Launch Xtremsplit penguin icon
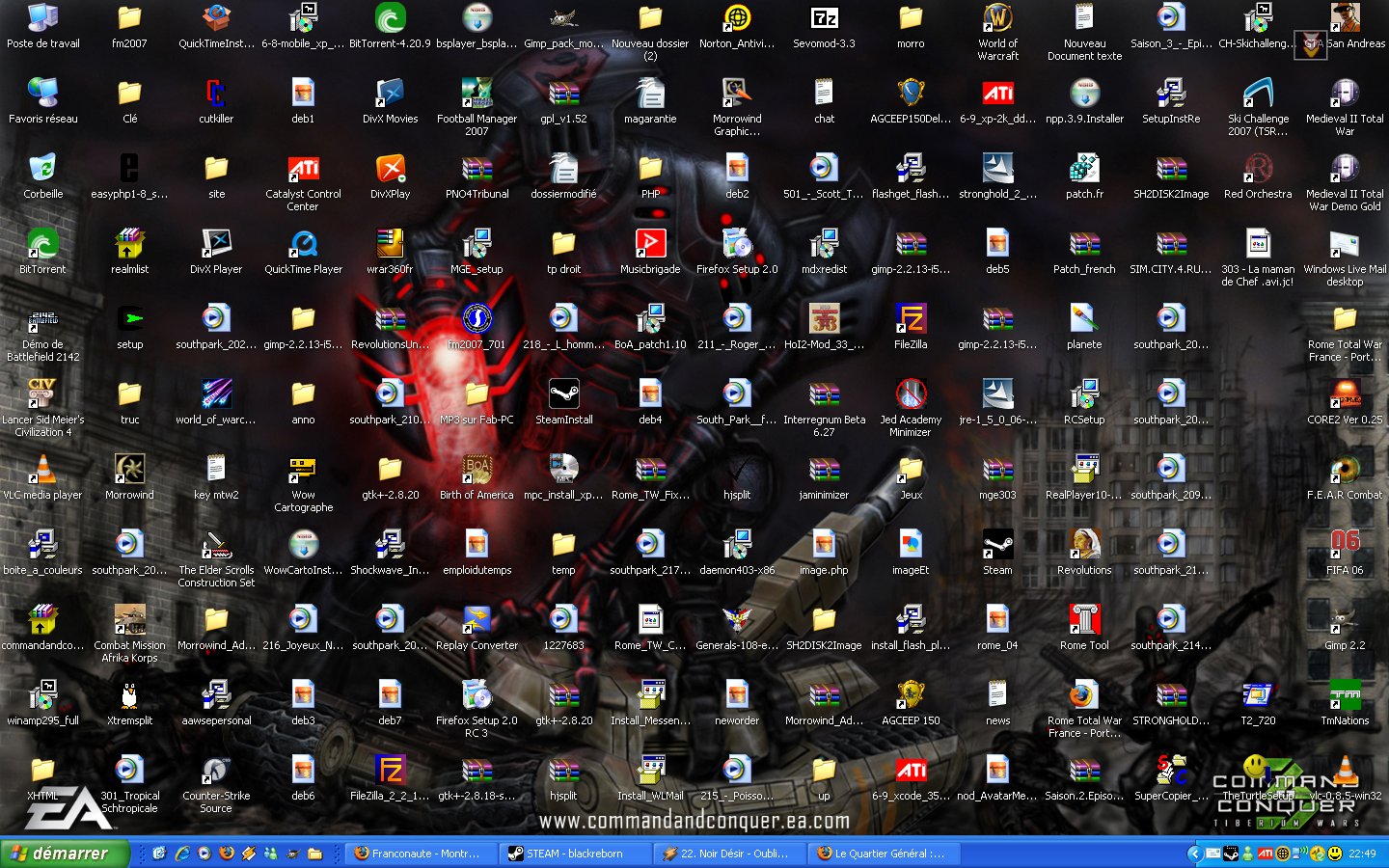Screen dimensions: 1389x868 click(130, 703)
